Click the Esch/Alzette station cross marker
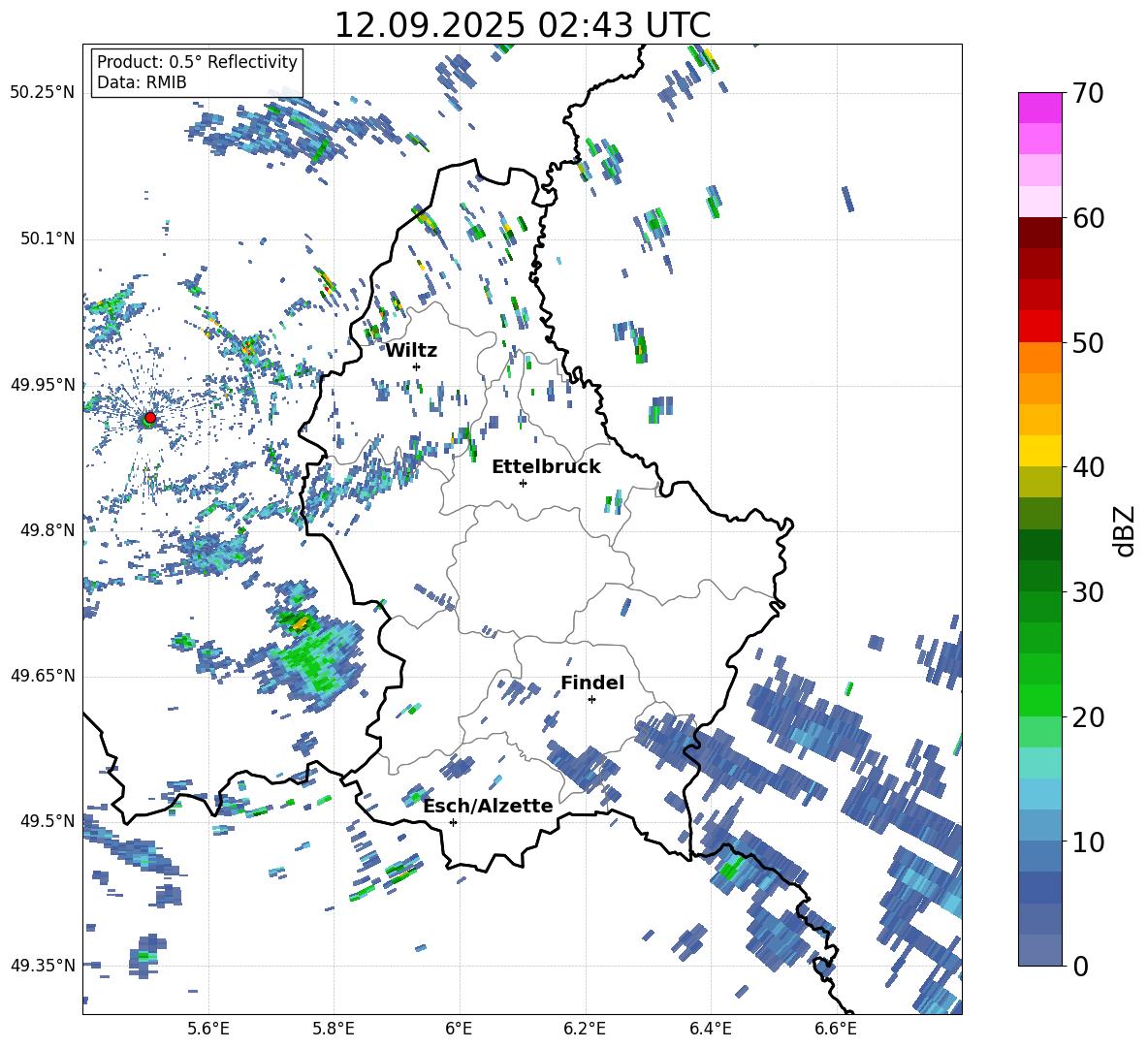The height and width of the screenshot is (1048, 1148). (x=453, y=822)
